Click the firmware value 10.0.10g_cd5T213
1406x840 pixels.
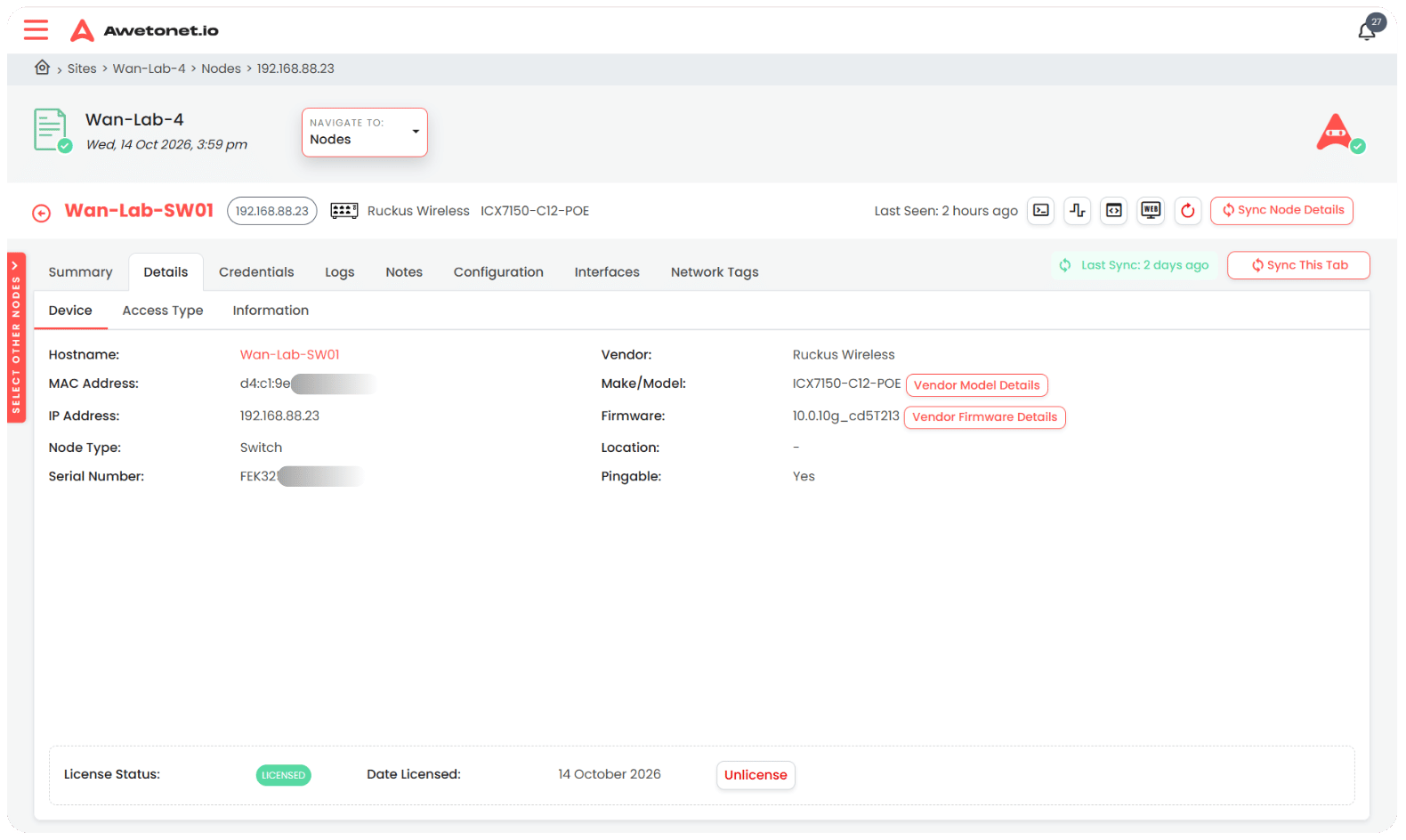click(846, 416)
